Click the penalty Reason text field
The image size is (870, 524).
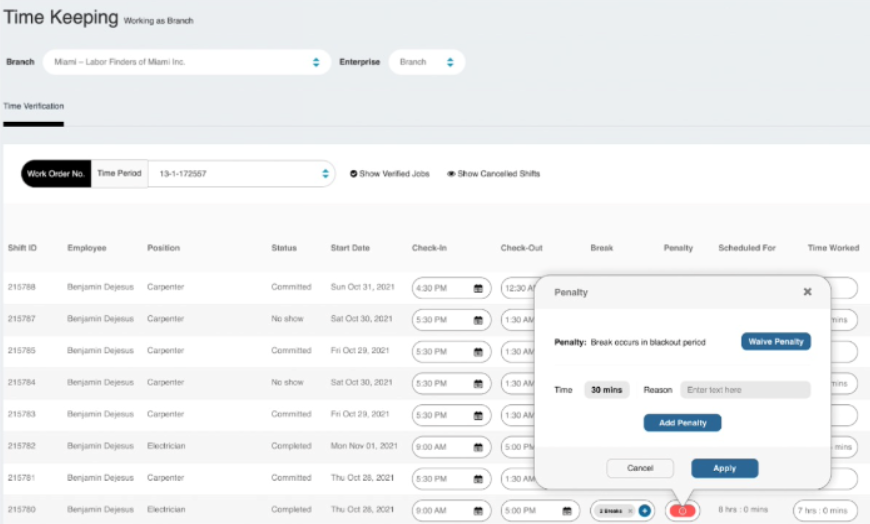745,390
